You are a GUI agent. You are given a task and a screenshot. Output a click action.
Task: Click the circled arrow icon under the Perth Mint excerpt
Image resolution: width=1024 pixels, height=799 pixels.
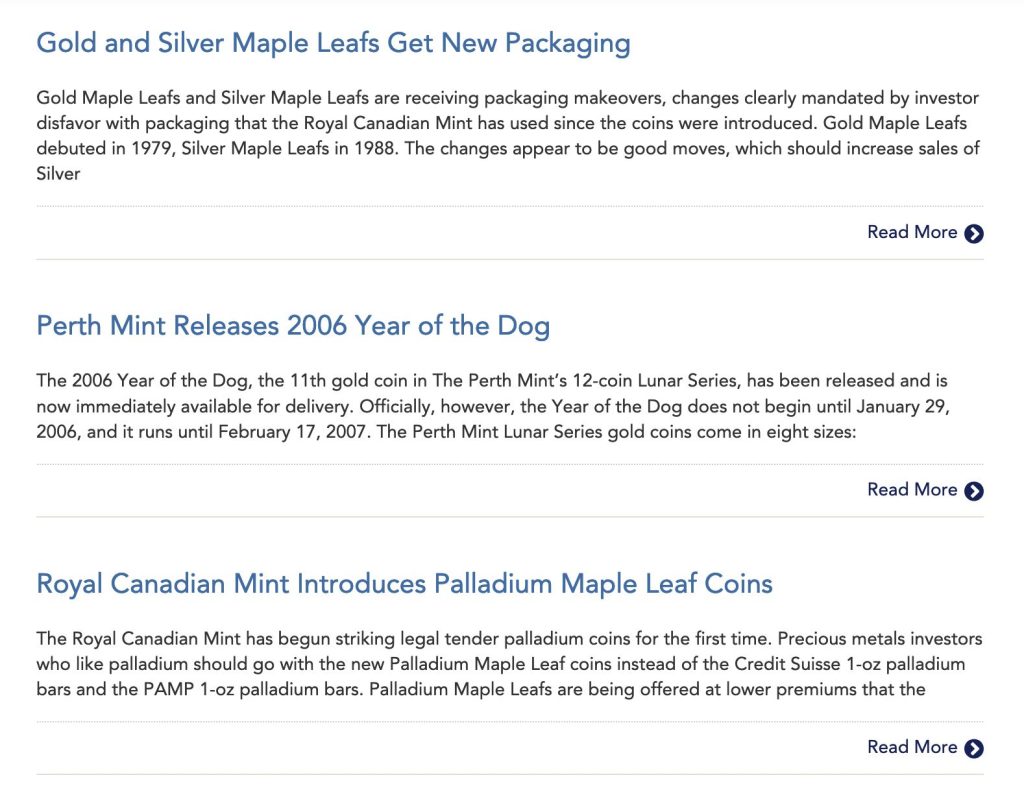click(x=974, y=490)
